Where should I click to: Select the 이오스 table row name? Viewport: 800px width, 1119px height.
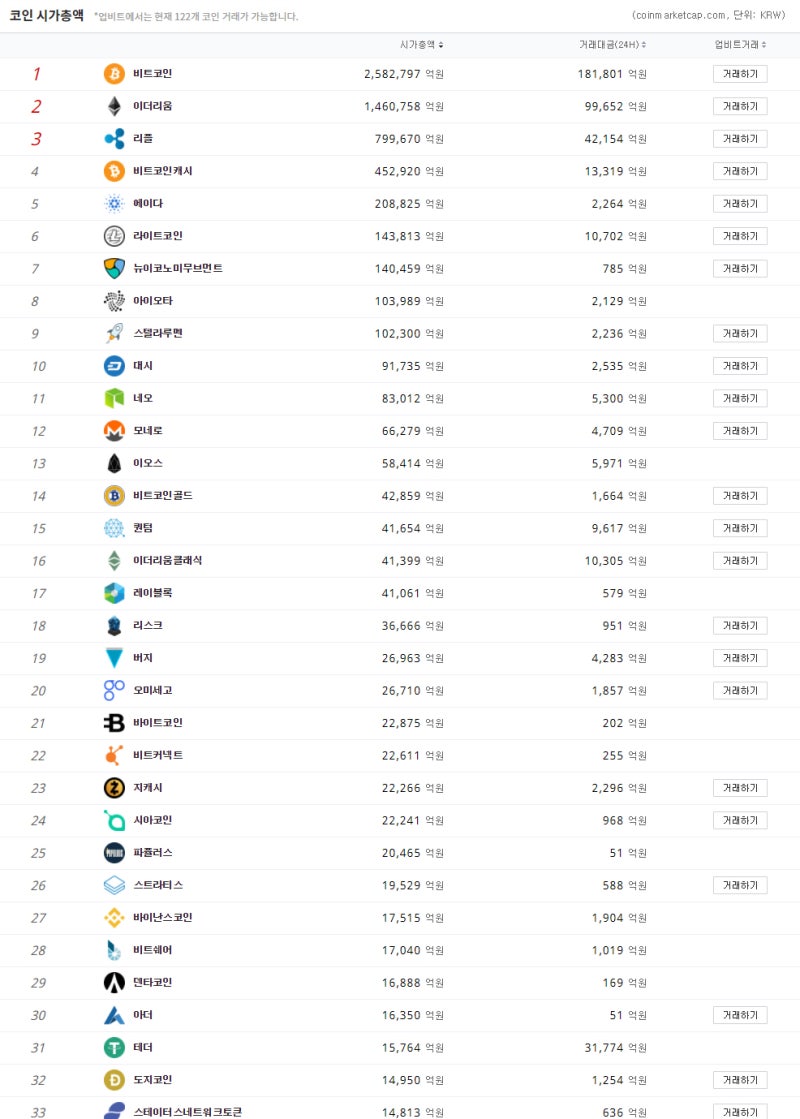[x=147, y=463]
